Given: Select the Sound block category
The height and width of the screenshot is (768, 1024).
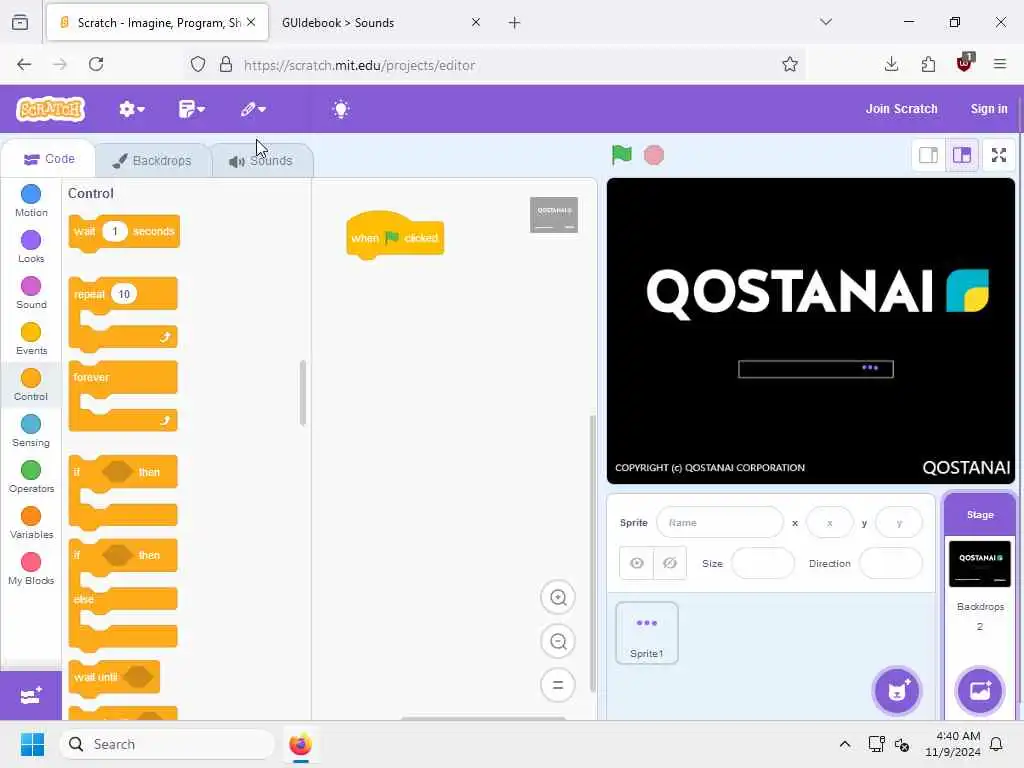Looking at the screenshot, I should (31, 293).
